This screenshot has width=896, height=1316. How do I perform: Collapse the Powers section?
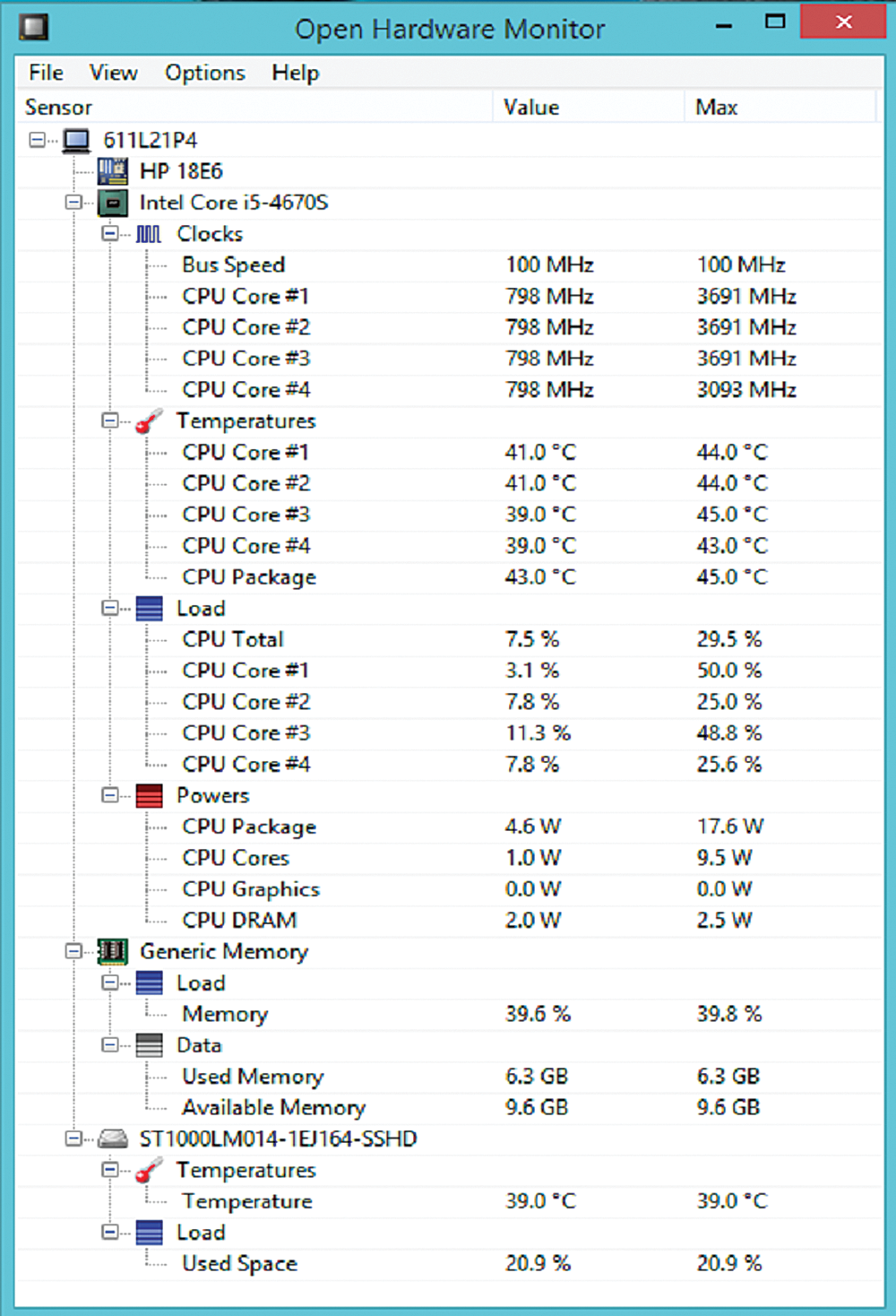pos(109,795)
